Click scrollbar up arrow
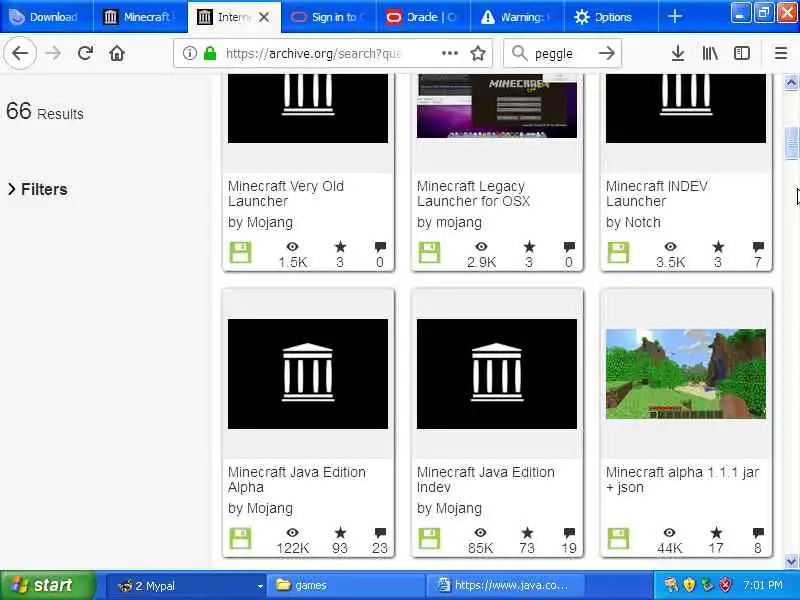This screenshot has height=600, width=800. point(791,82)
